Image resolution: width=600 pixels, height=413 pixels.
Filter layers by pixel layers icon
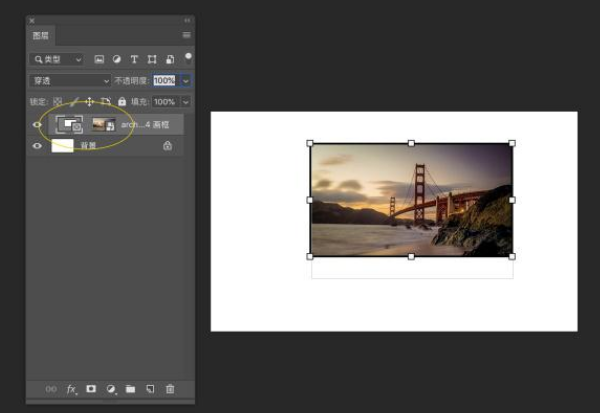pyautogui.click(x=99, y=59)
